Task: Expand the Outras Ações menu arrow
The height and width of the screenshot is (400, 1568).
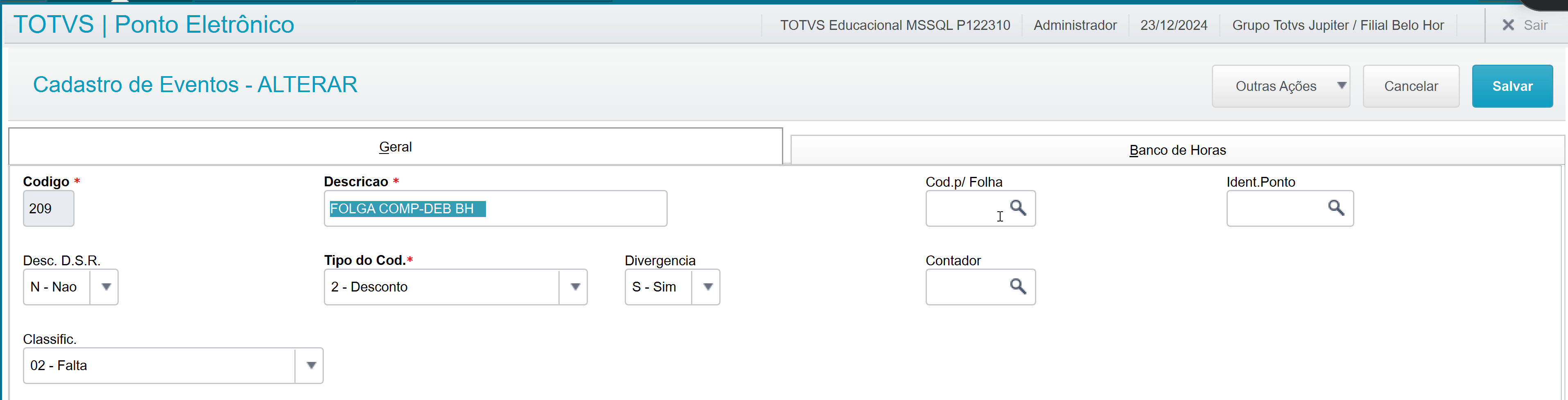Action: pos(1341,86)
